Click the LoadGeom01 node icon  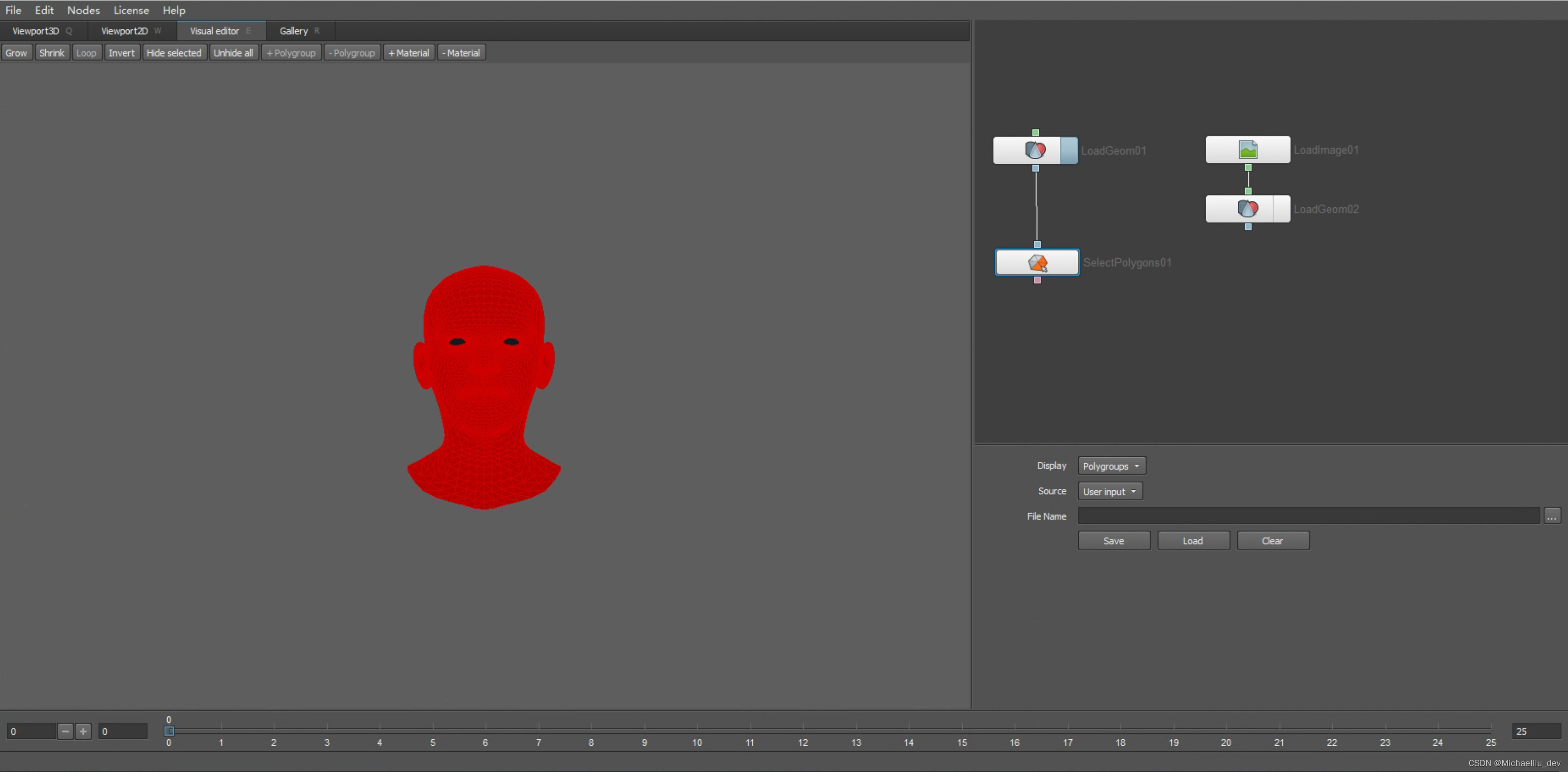[x=1035, y=150]
